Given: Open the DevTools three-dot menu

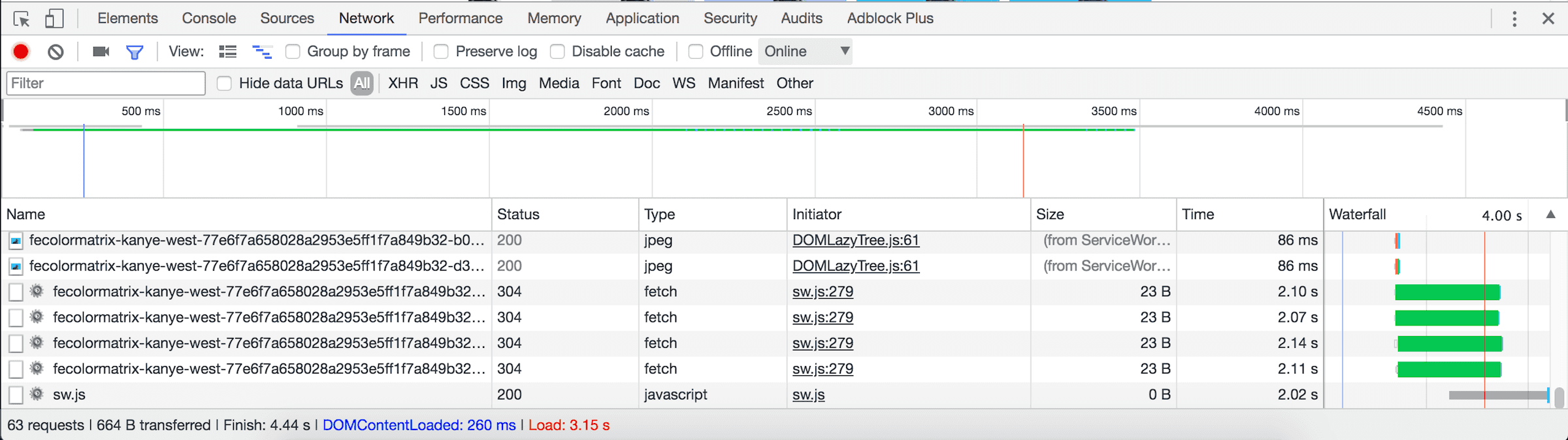Looking at the screenshot, I should (1514, 19).
